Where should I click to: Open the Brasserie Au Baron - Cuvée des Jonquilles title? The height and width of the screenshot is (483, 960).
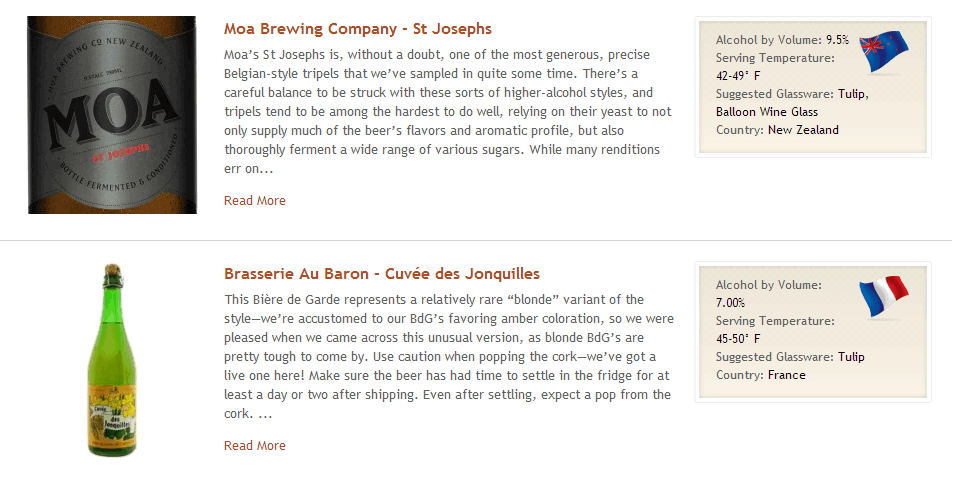click(x=381, y=274)
